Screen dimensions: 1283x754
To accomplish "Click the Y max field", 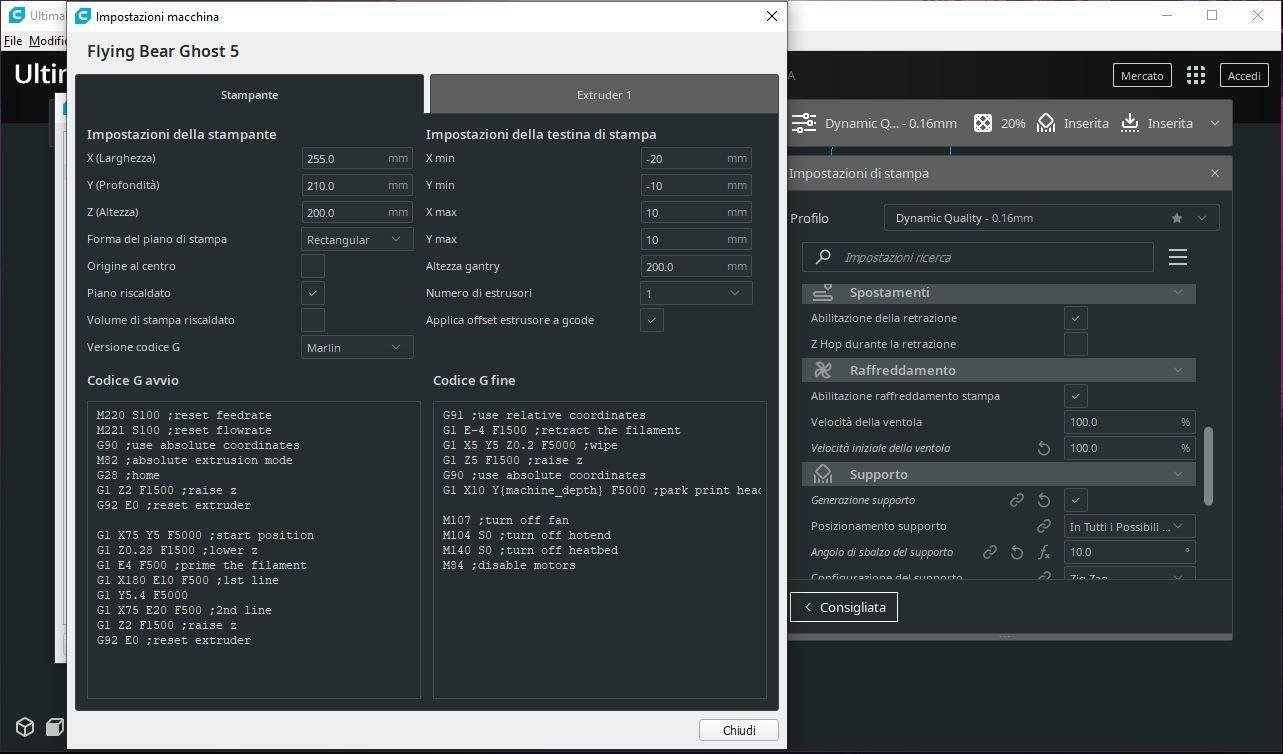I will (x=696, y=239).
